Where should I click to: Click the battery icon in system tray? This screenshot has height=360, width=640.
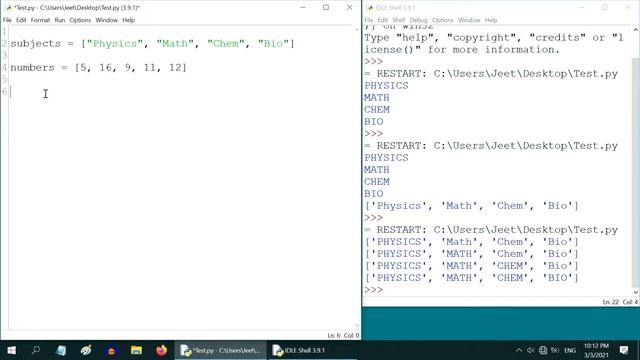[x=555, y=350]
